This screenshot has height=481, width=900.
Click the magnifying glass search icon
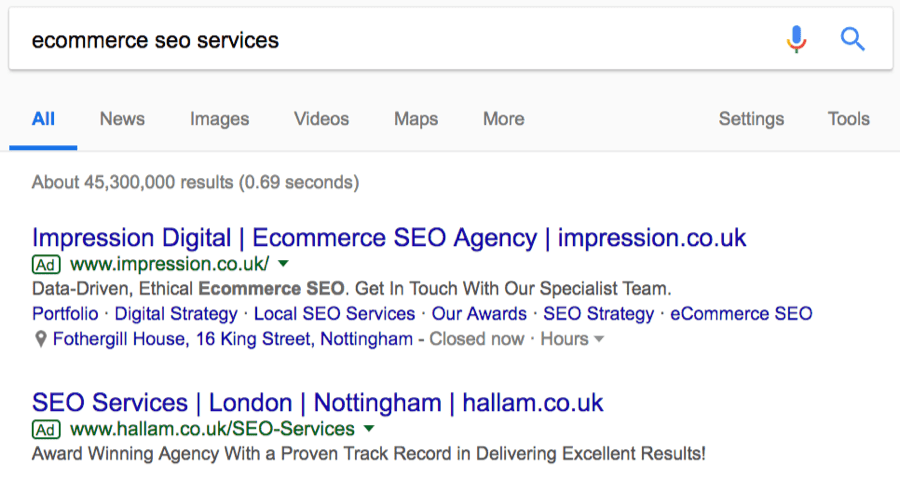coord(852,40)
